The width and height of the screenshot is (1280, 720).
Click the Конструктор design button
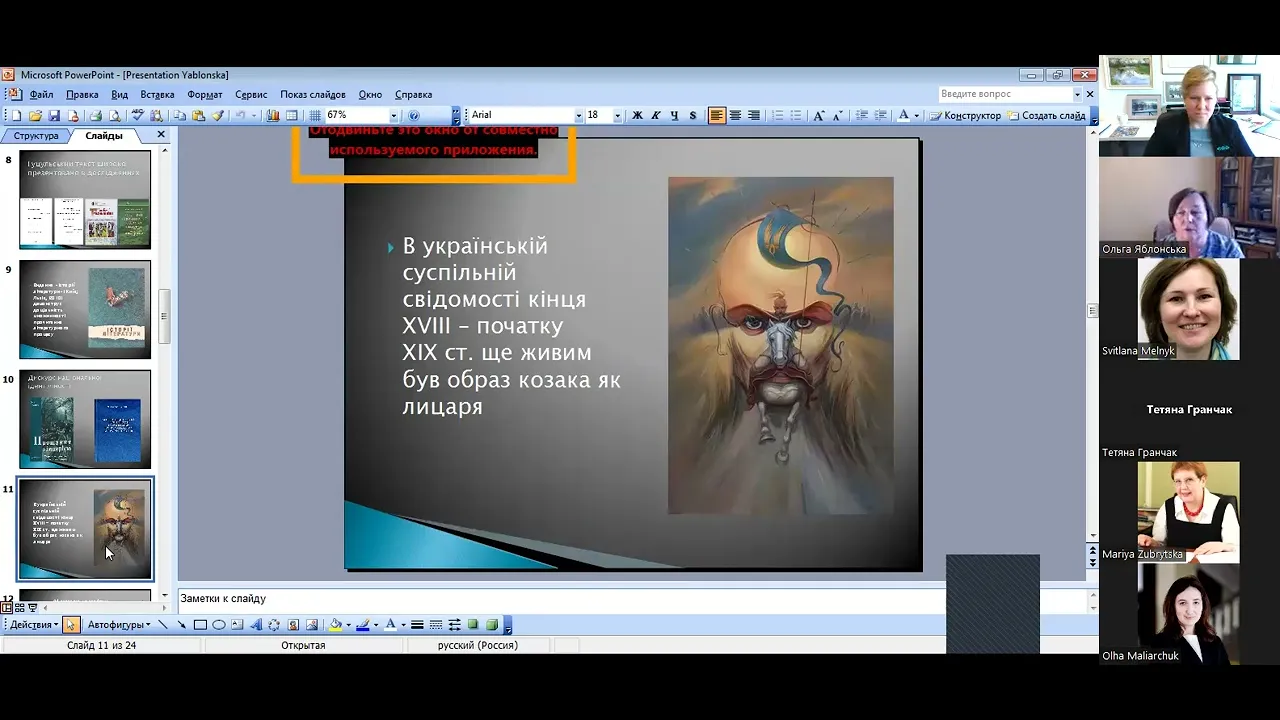965,116
